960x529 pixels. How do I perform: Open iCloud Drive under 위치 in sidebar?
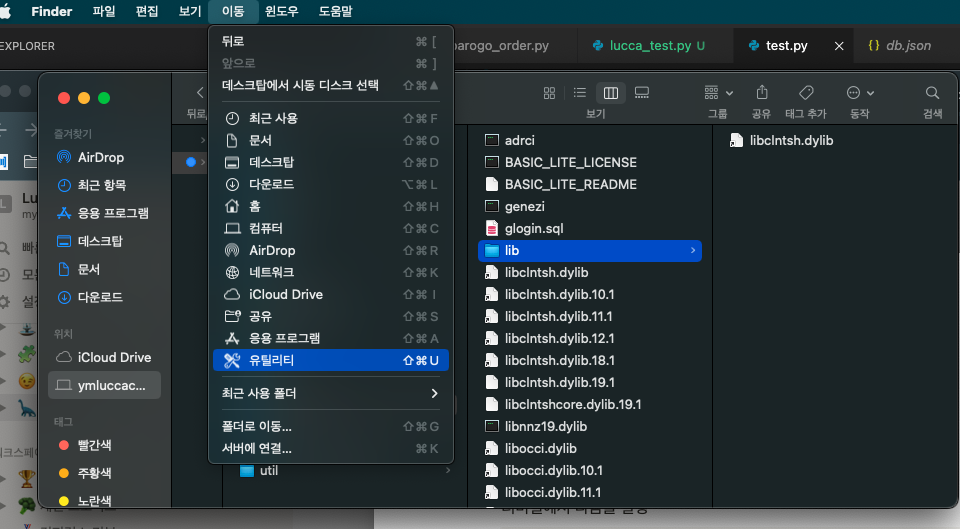(104, 358)
